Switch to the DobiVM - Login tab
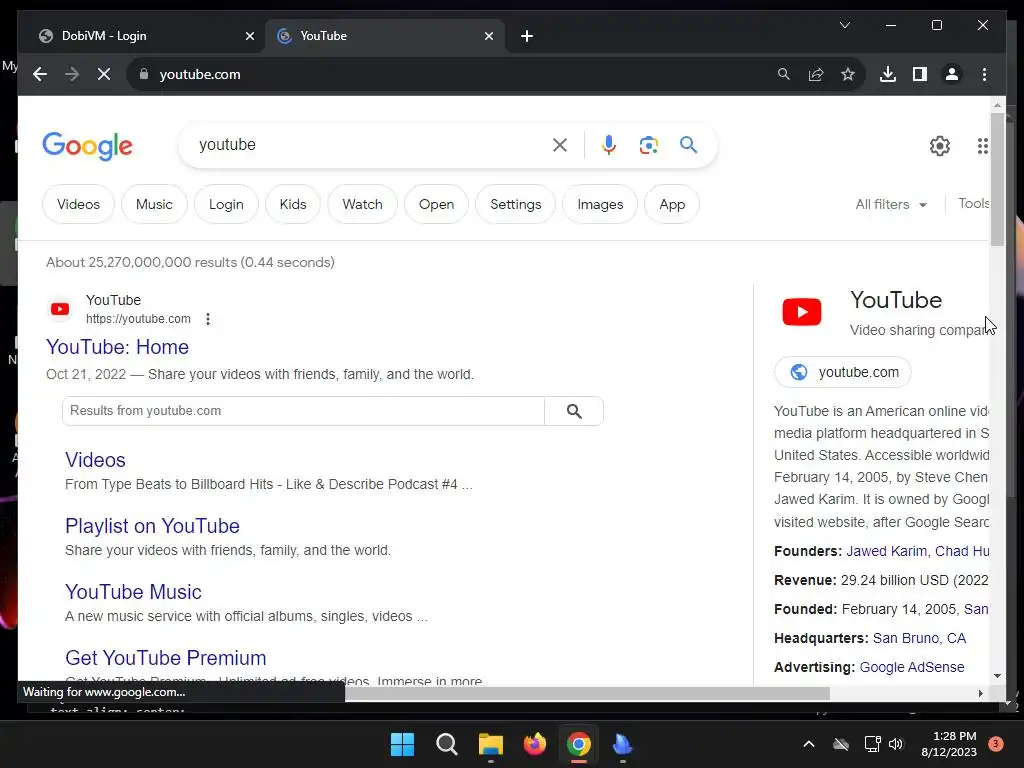Image resolution: width=1024 pixels, height=768 pixels. (x=142, y=36)
